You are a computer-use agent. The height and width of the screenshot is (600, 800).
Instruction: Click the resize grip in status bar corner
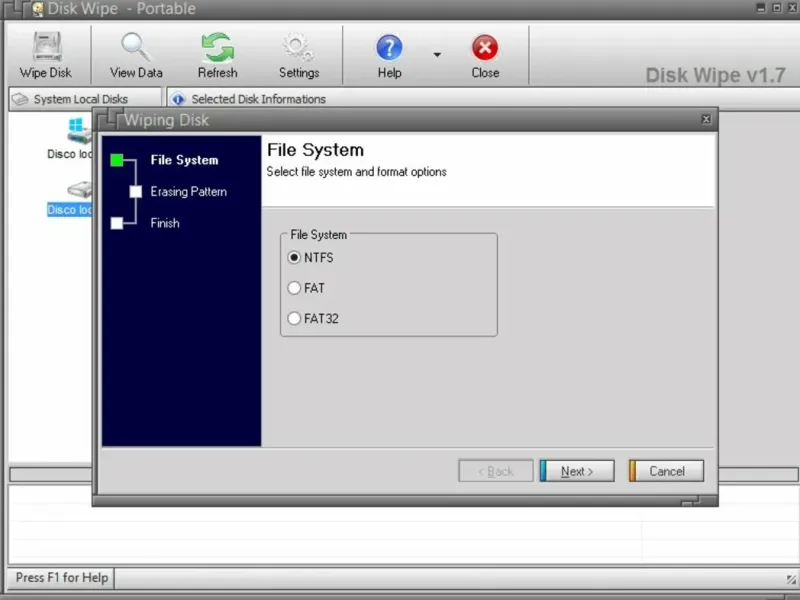tap(791, 580)
